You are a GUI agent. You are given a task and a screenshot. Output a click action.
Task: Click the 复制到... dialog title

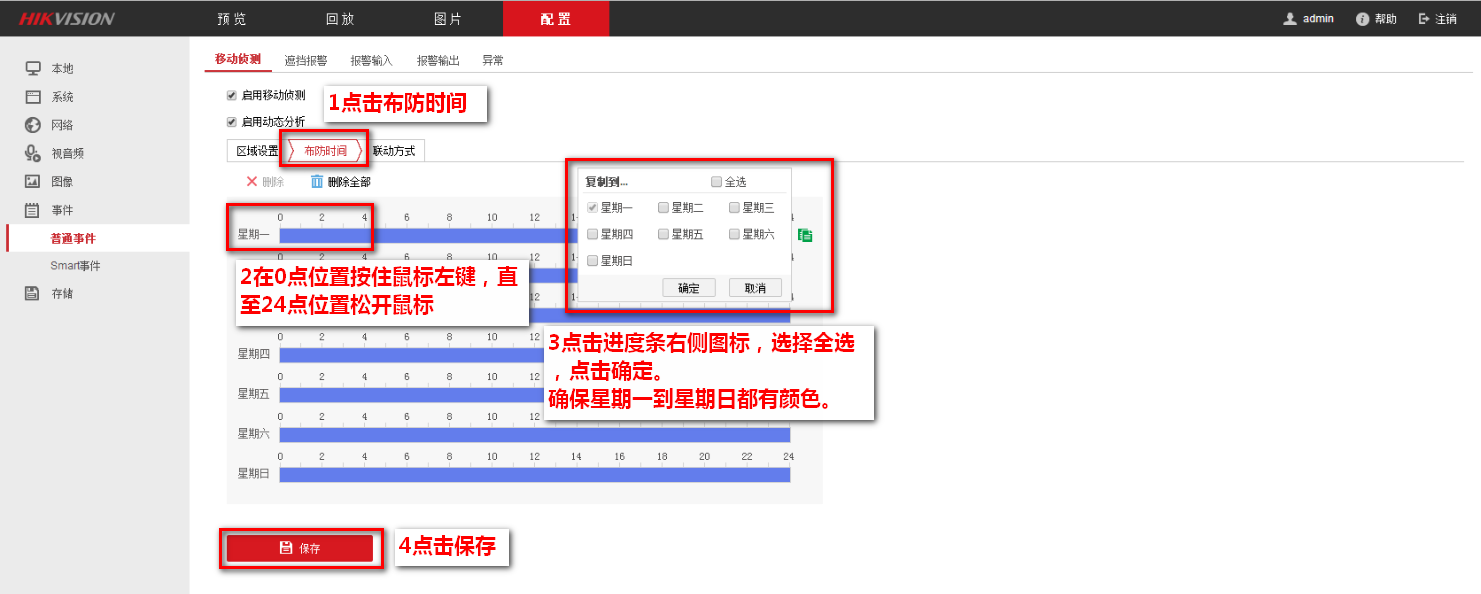[607, 182]
